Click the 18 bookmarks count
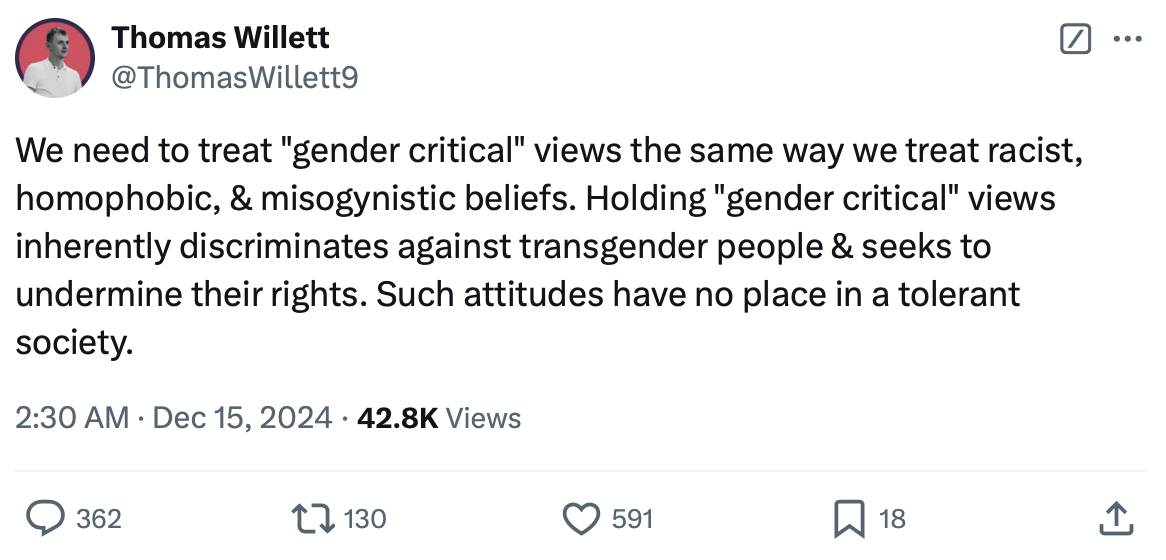This screenshot has width=1166, height=560. [x=891, y=518]
